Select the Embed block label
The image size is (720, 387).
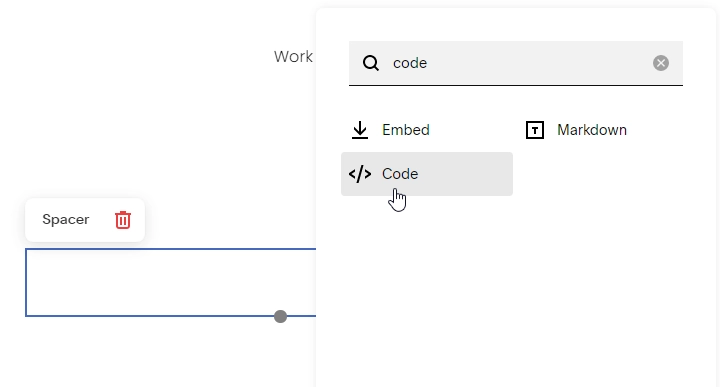406,130
